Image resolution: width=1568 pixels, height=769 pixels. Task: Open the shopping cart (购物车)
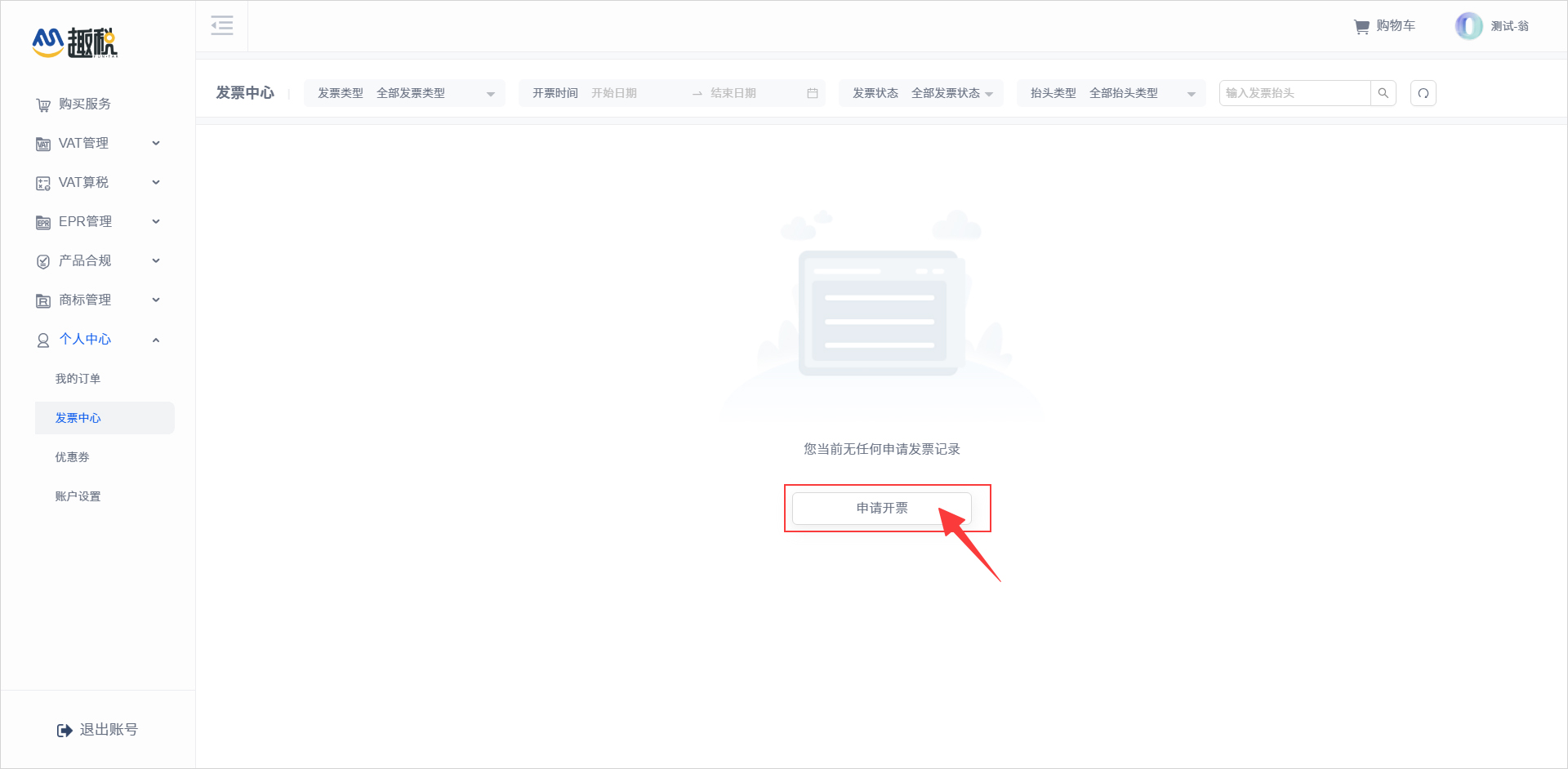point(1384,26)
